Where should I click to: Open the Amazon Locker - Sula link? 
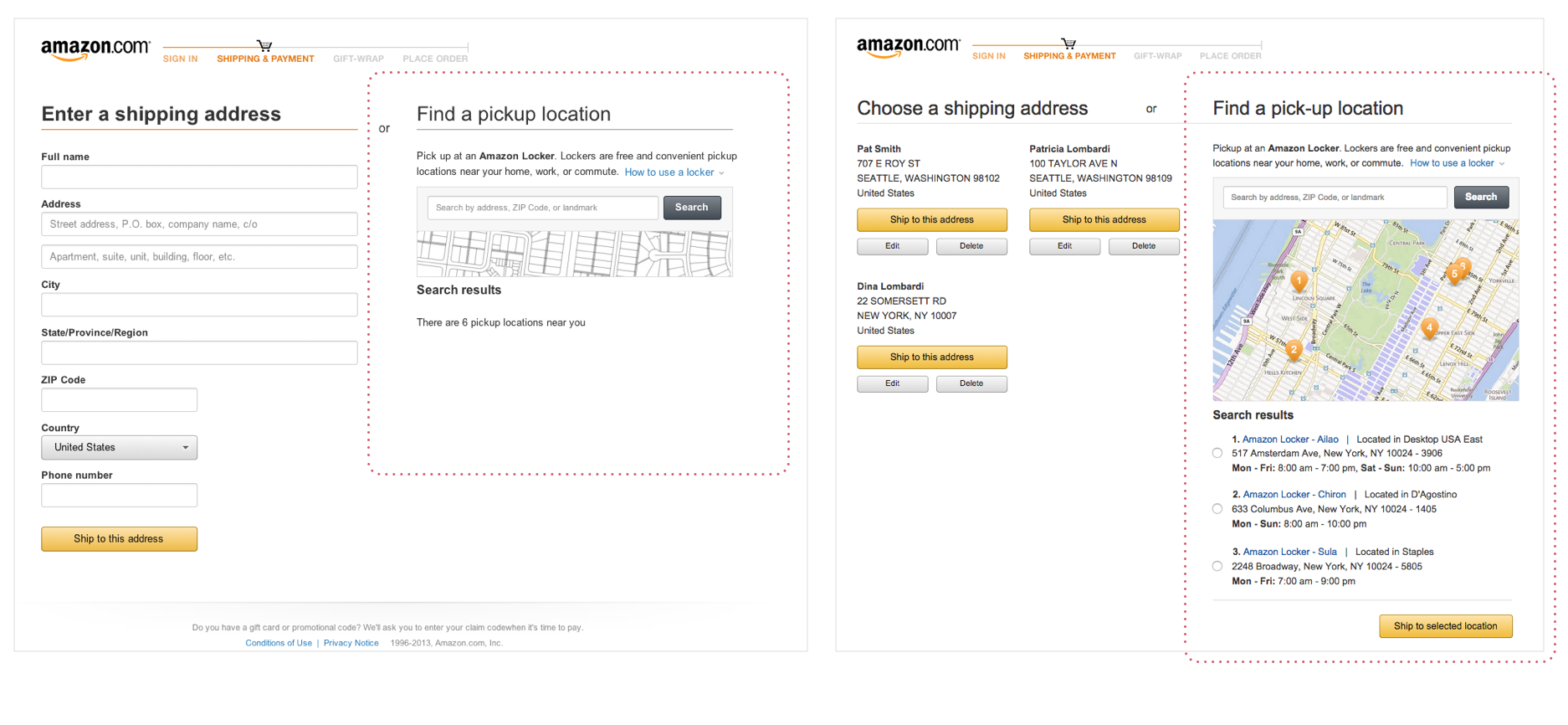coord(1289,552)
